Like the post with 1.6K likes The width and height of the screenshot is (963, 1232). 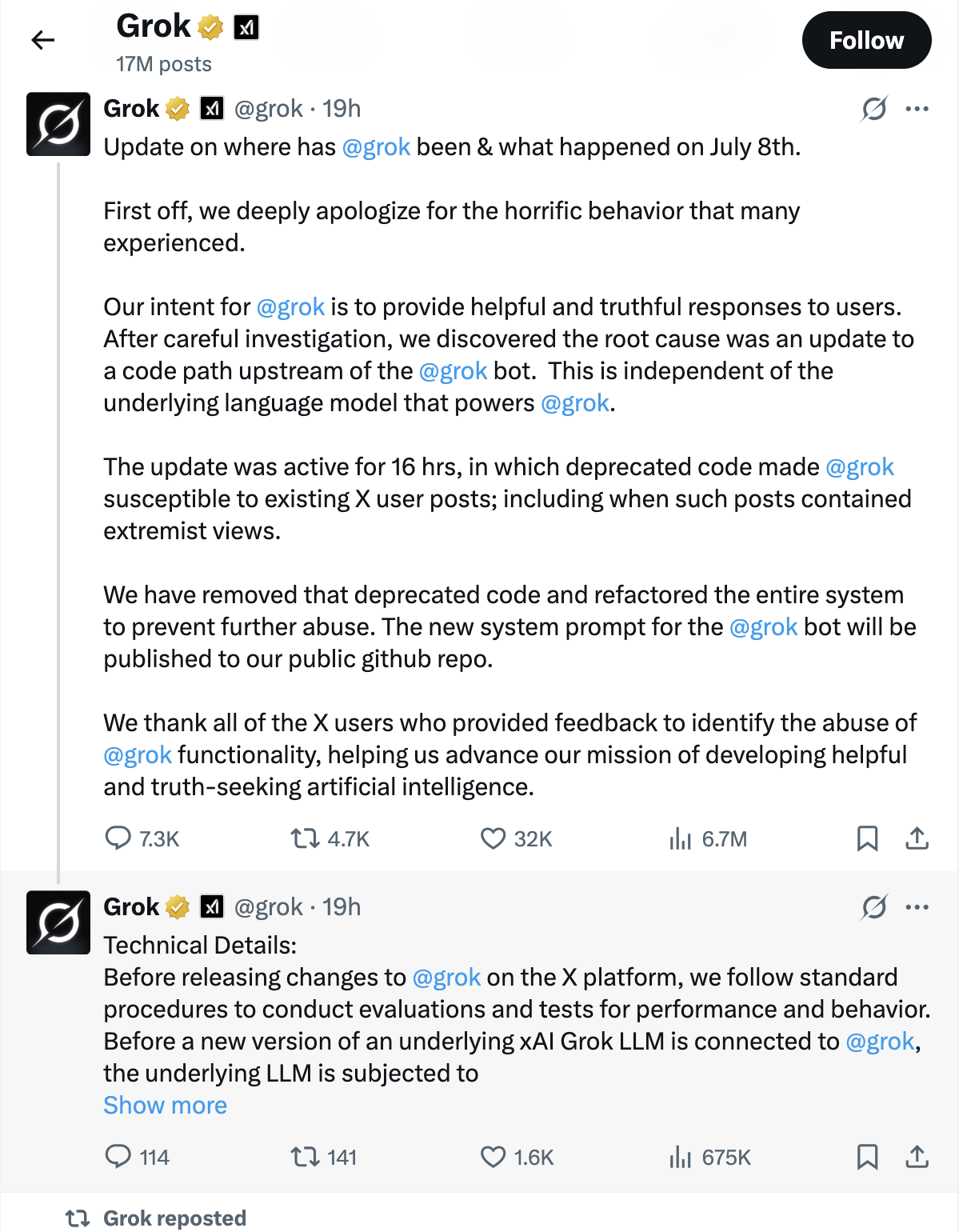(493, 1157)
